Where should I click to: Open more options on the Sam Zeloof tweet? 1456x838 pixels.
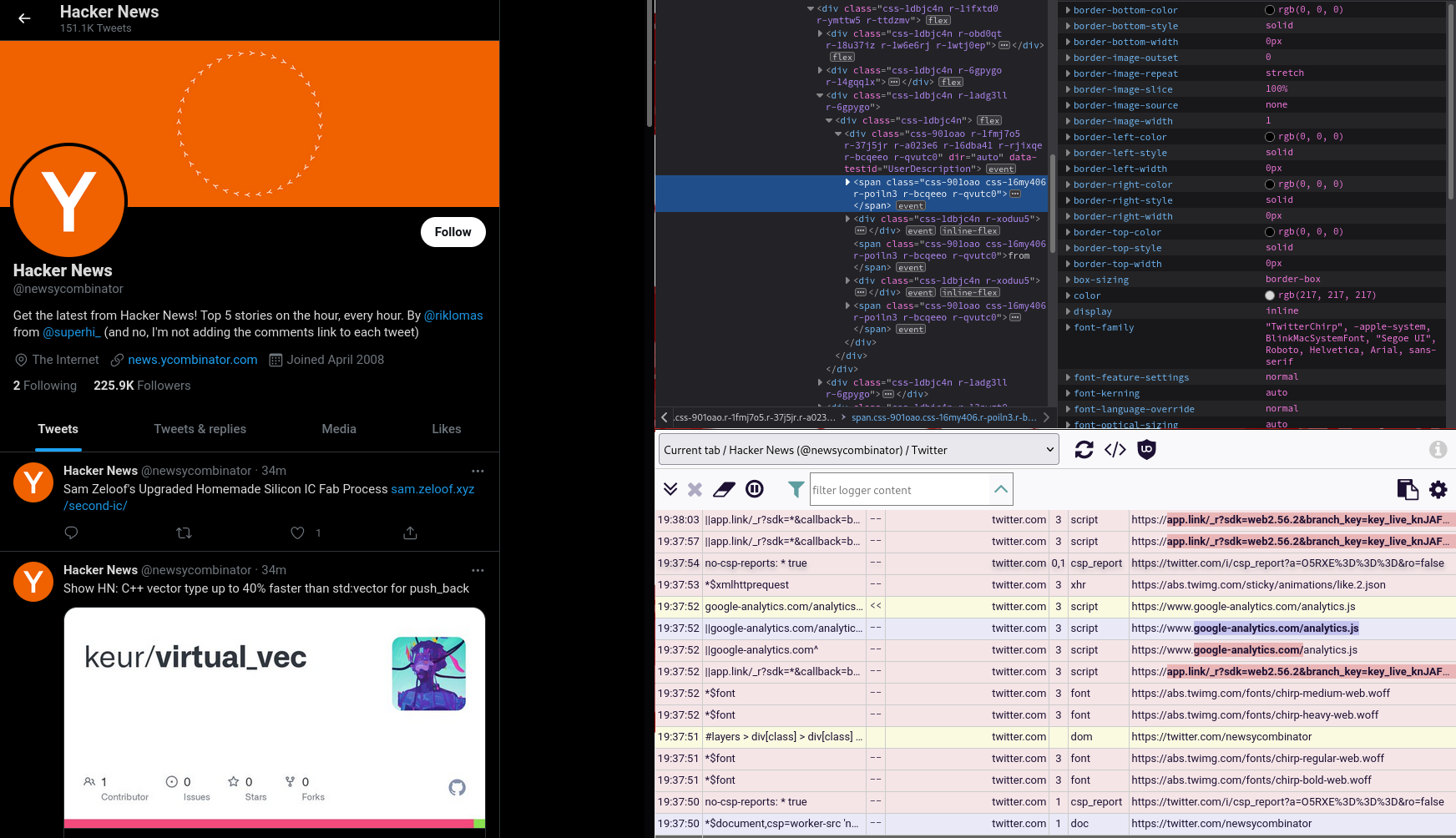tap(478, 471)
